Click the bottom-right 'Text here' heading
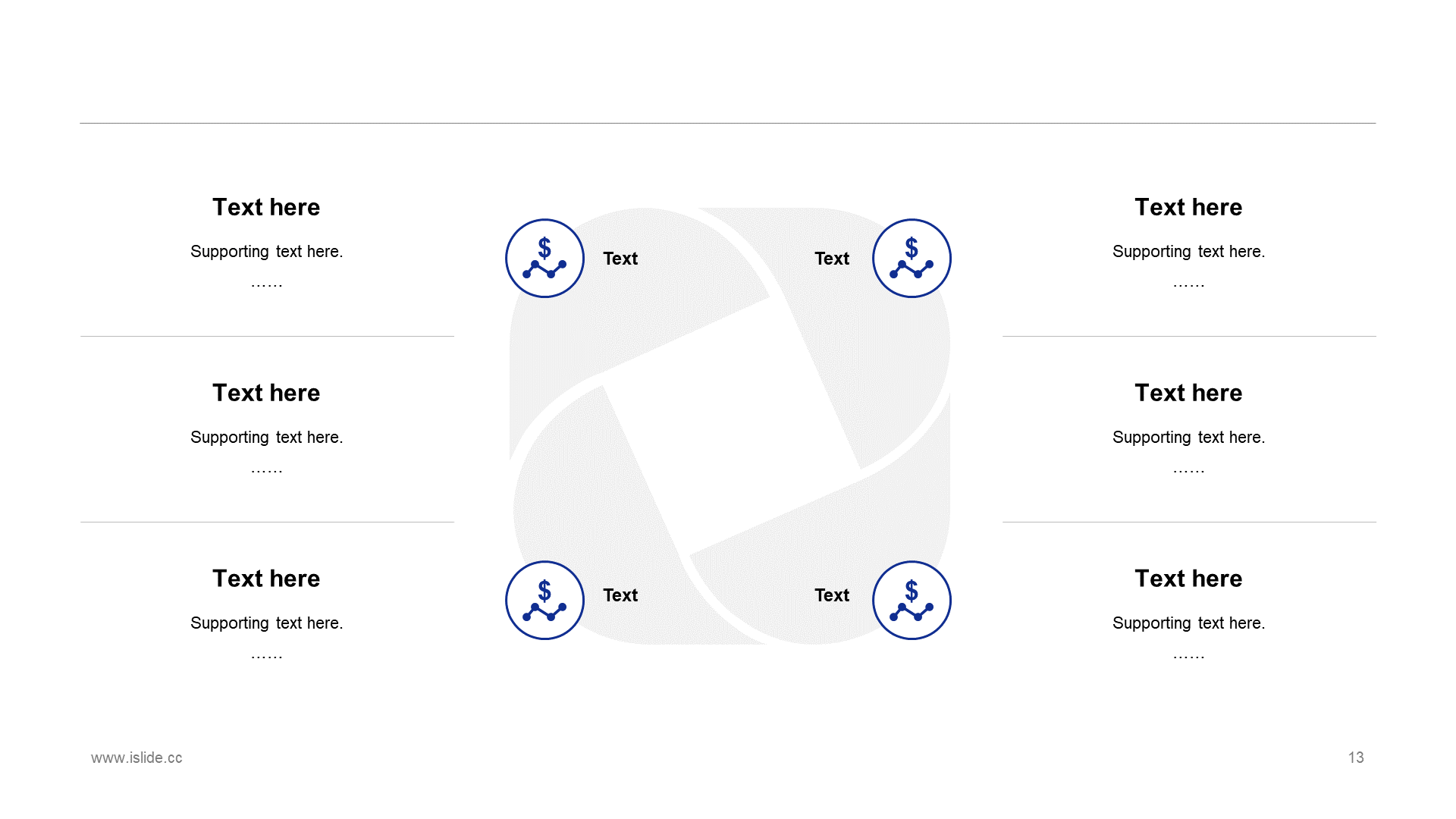This screenshot has height=819, width=1456. coord(1188,579)
